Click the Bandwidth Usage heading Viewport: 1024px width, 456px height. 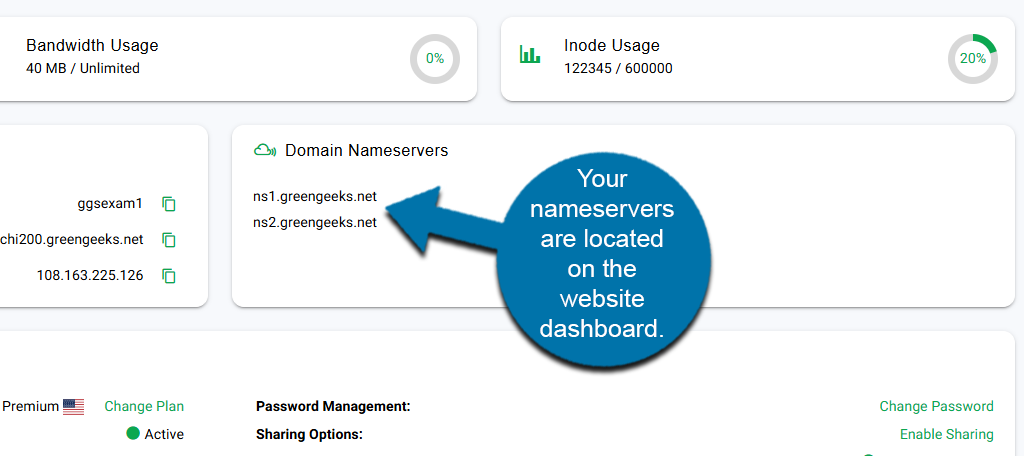click(x=92, y=46)
